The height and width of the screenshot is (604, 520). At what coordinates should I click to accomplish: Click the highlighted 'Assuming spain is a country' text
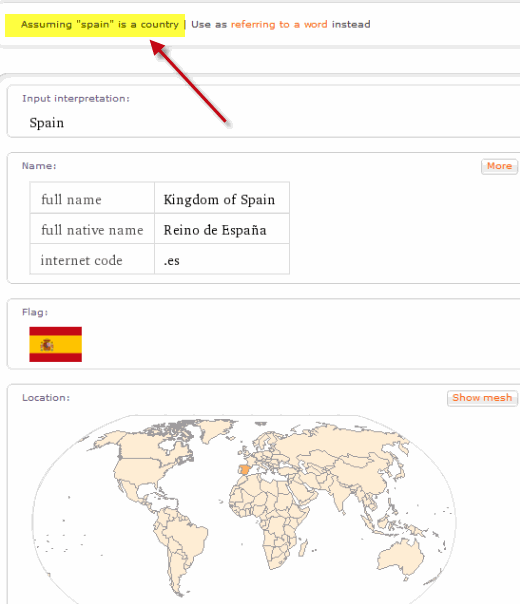99,25
